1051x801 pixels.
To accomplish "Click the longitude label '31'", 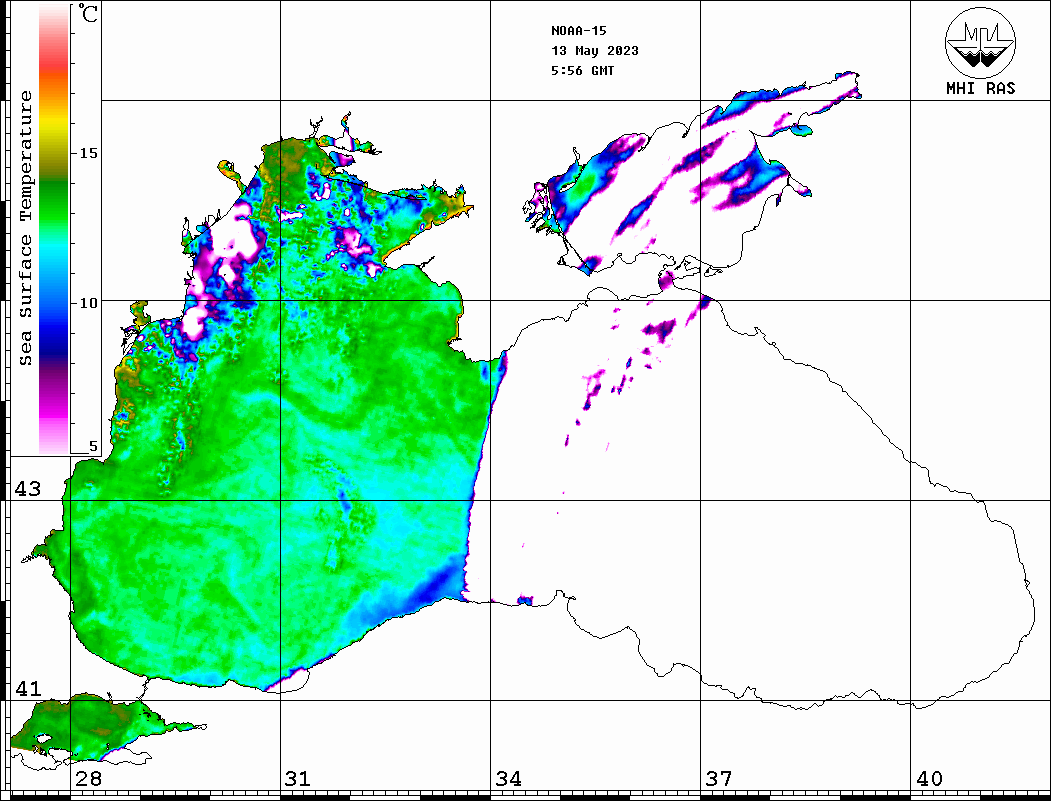I will [298, 779].
